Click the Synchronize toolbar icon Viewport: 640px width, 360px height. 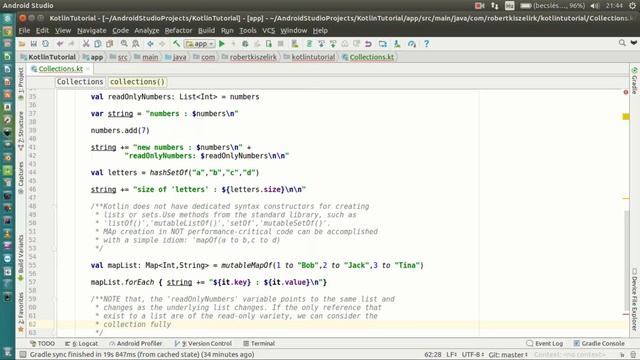click(x=45, y=44)
